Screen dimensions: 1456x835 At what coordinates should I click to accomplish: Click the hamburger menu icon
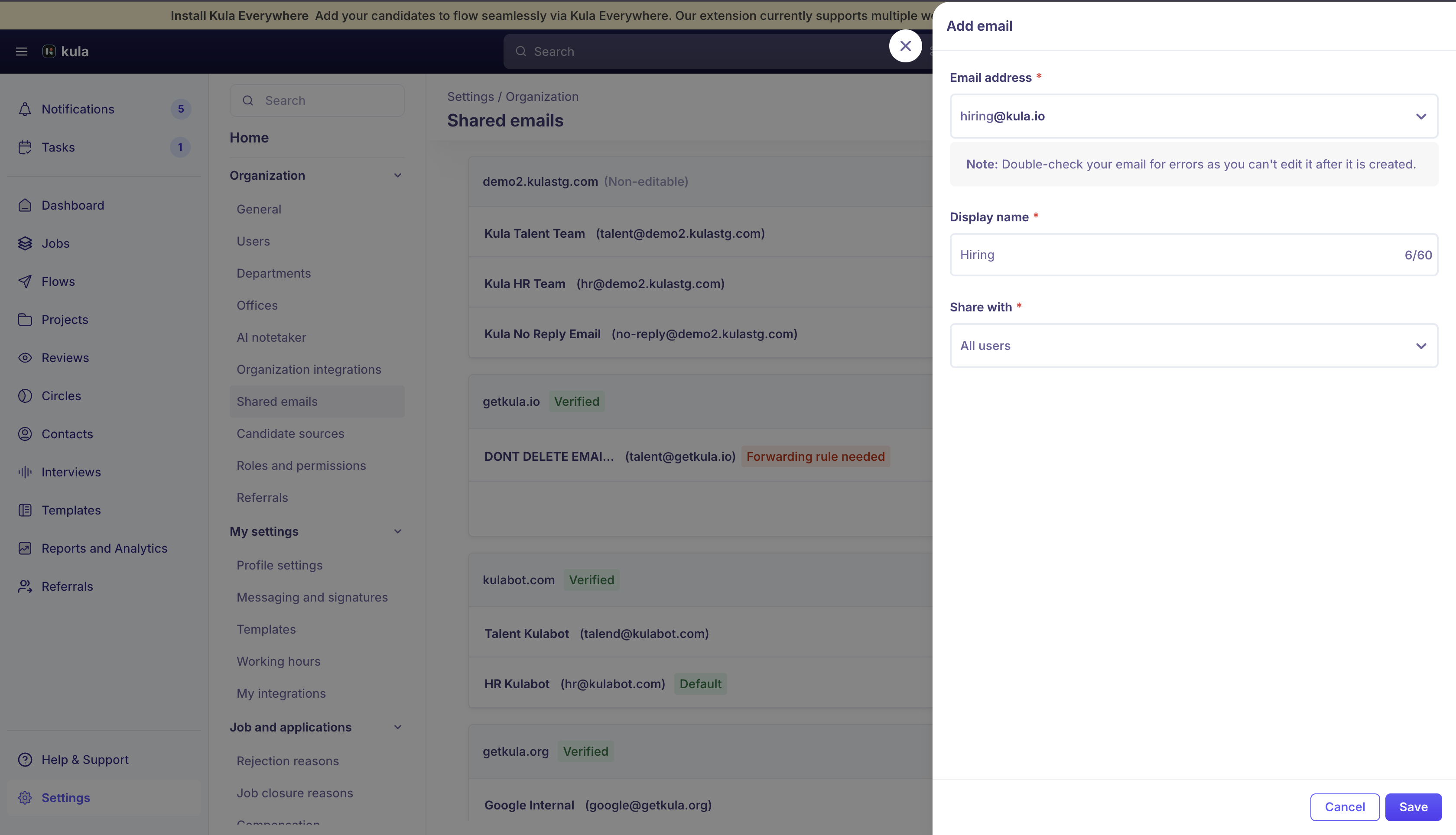click(21, 52)
